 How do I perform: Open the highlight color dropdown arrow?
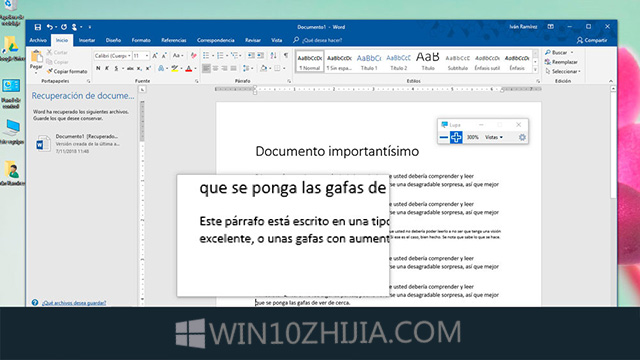click(x=181, y=68)
